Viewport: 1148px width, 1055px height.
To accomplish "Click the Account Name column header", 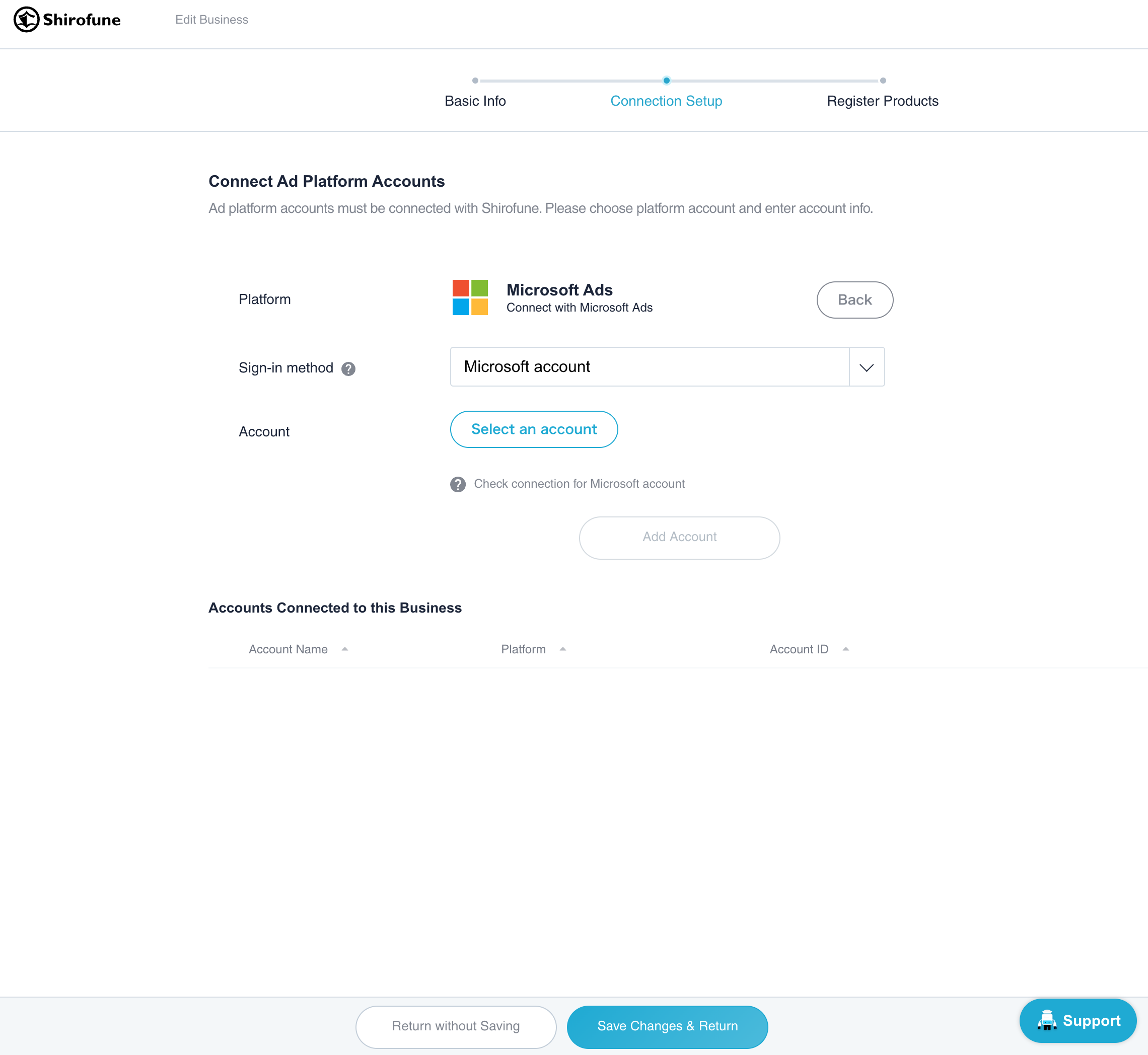I will [289, 649].
